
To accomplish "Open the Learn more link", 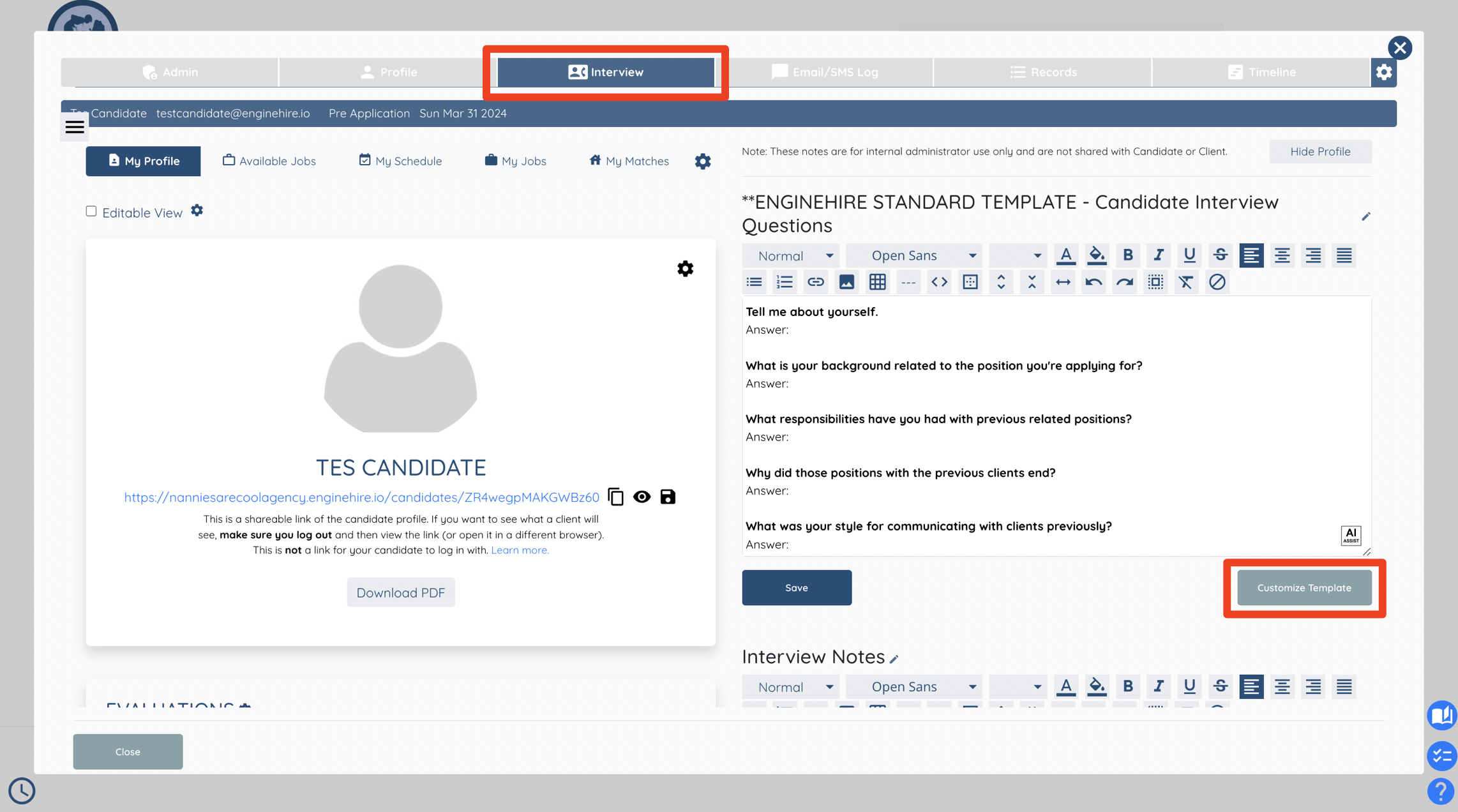I will 520,550.
